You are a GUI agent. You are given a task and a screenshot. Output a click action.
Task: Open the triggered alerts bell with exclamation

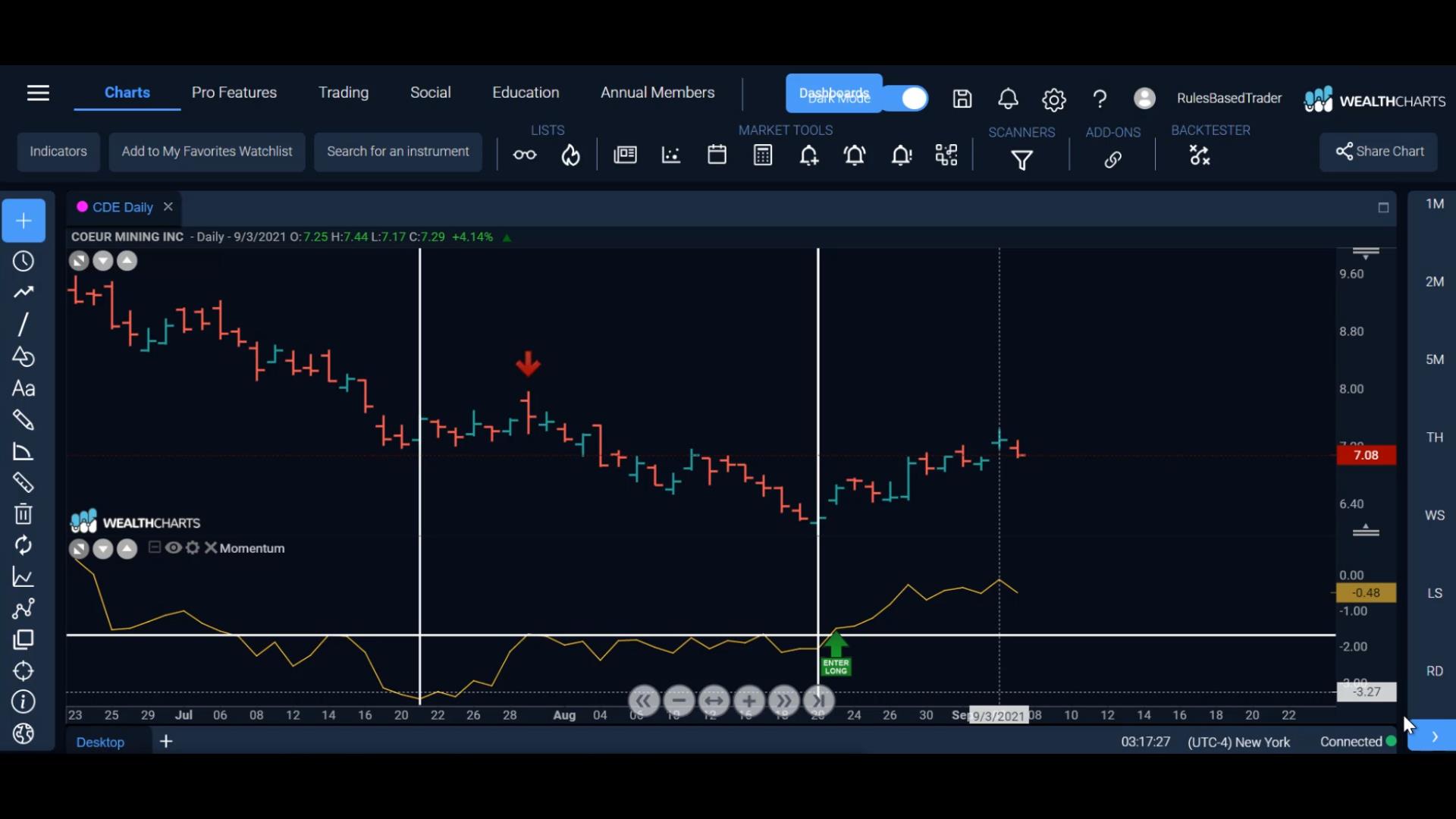click(x=901, y=155)
